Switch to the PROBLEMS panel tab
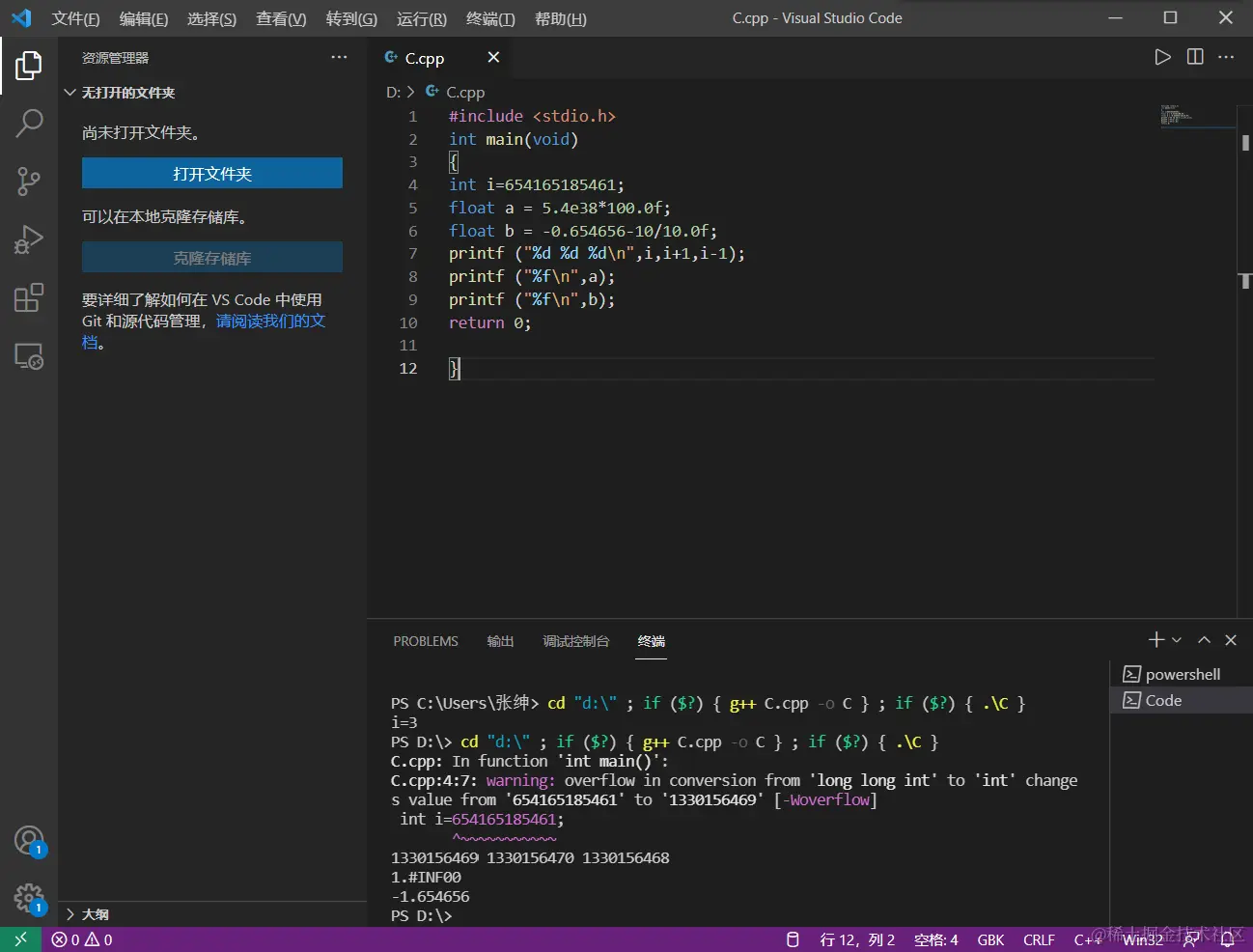The height and width of the screenshot is (952, 1253). (425, 641)
